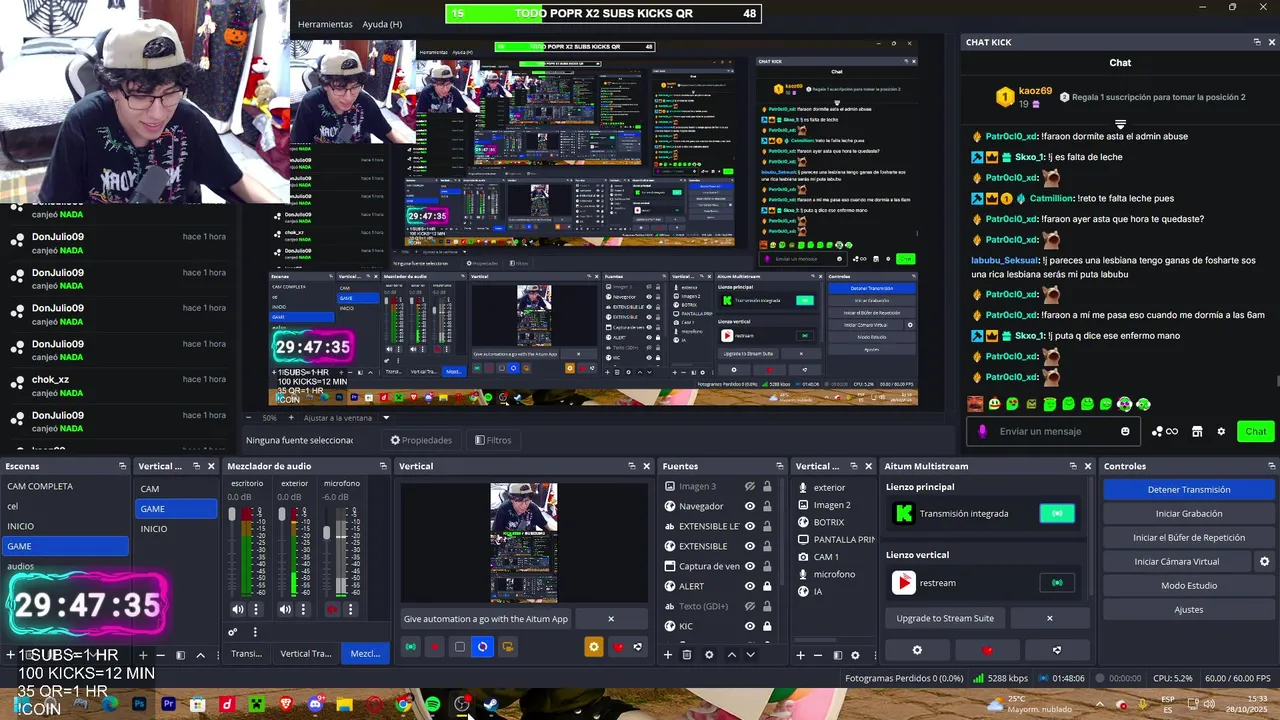
Task: Mute the escritorio audio channel
Action: (237, 609)
